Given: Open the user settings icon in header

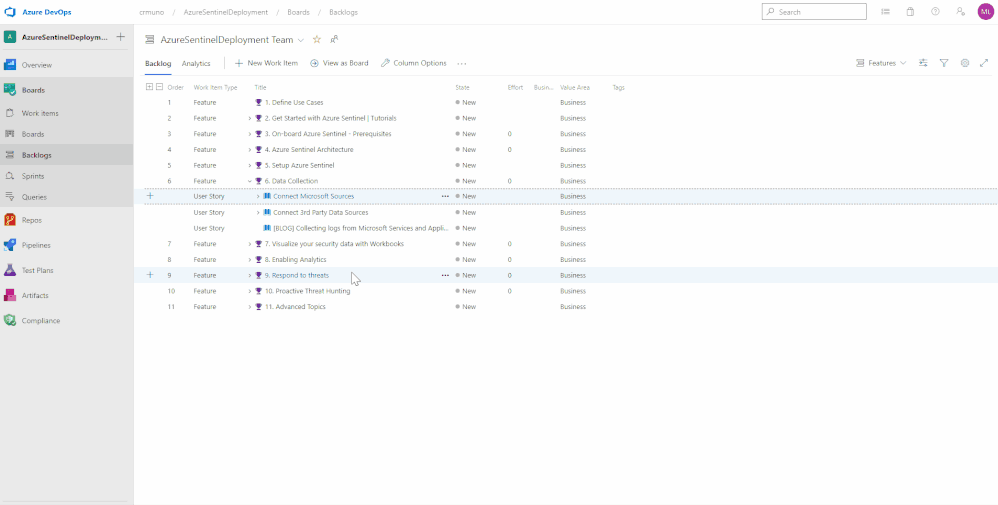Looking at the screenshot, I should coord(960,11).
